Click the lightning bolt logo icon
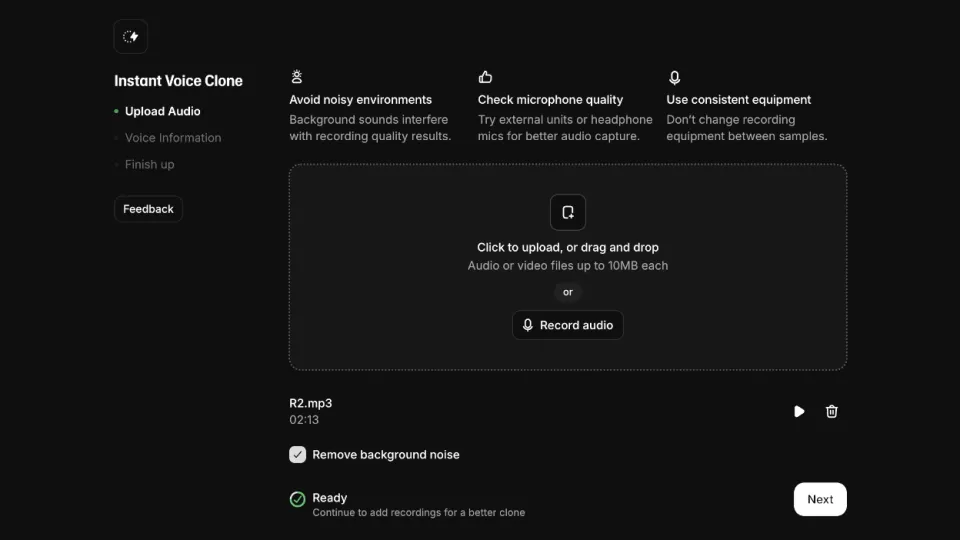This screenshot has height=540, width=960. [x=130, y=37]
